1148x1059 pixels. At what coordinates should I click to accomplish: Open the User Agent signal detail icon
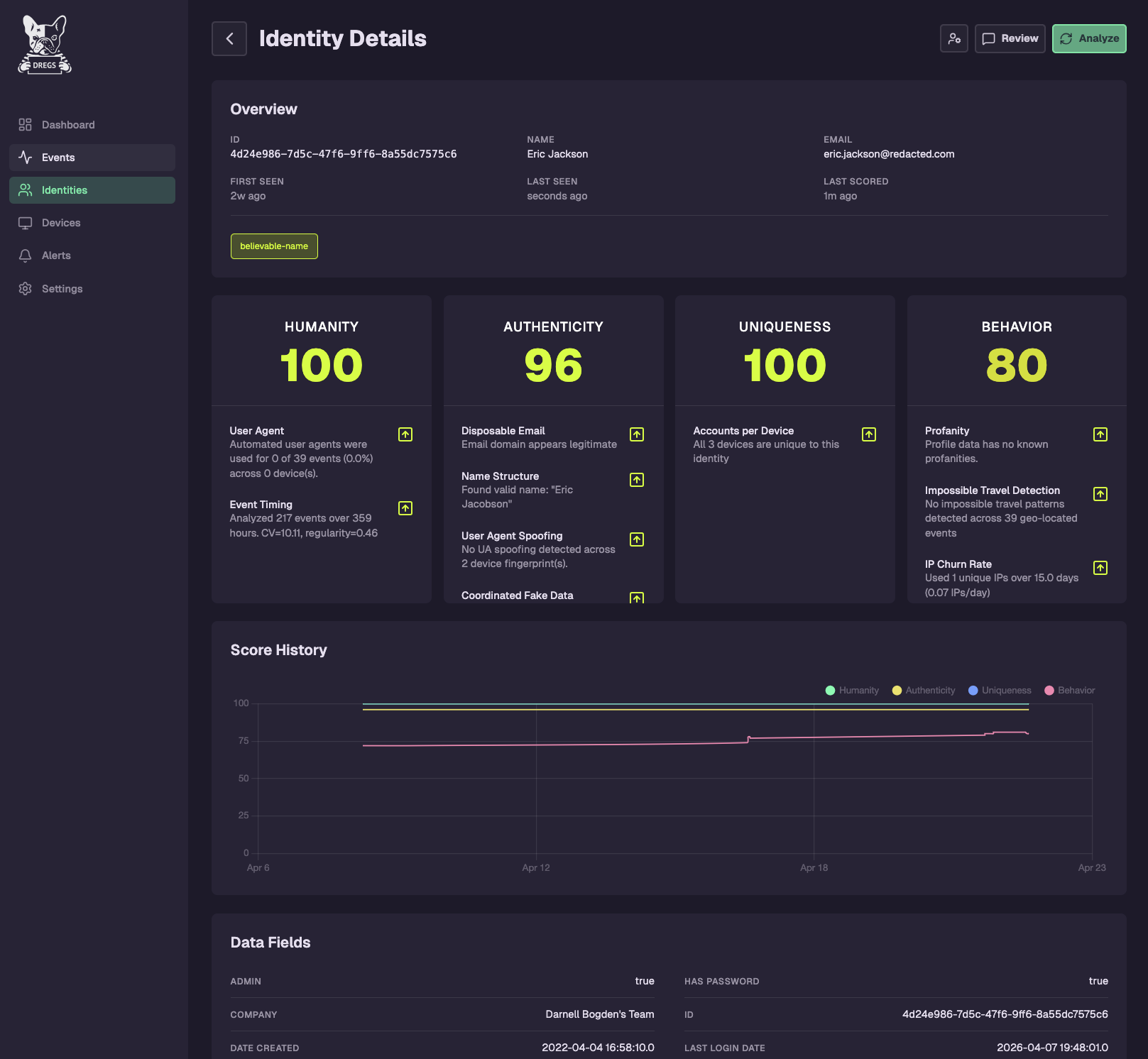click(x=405, y=434)
